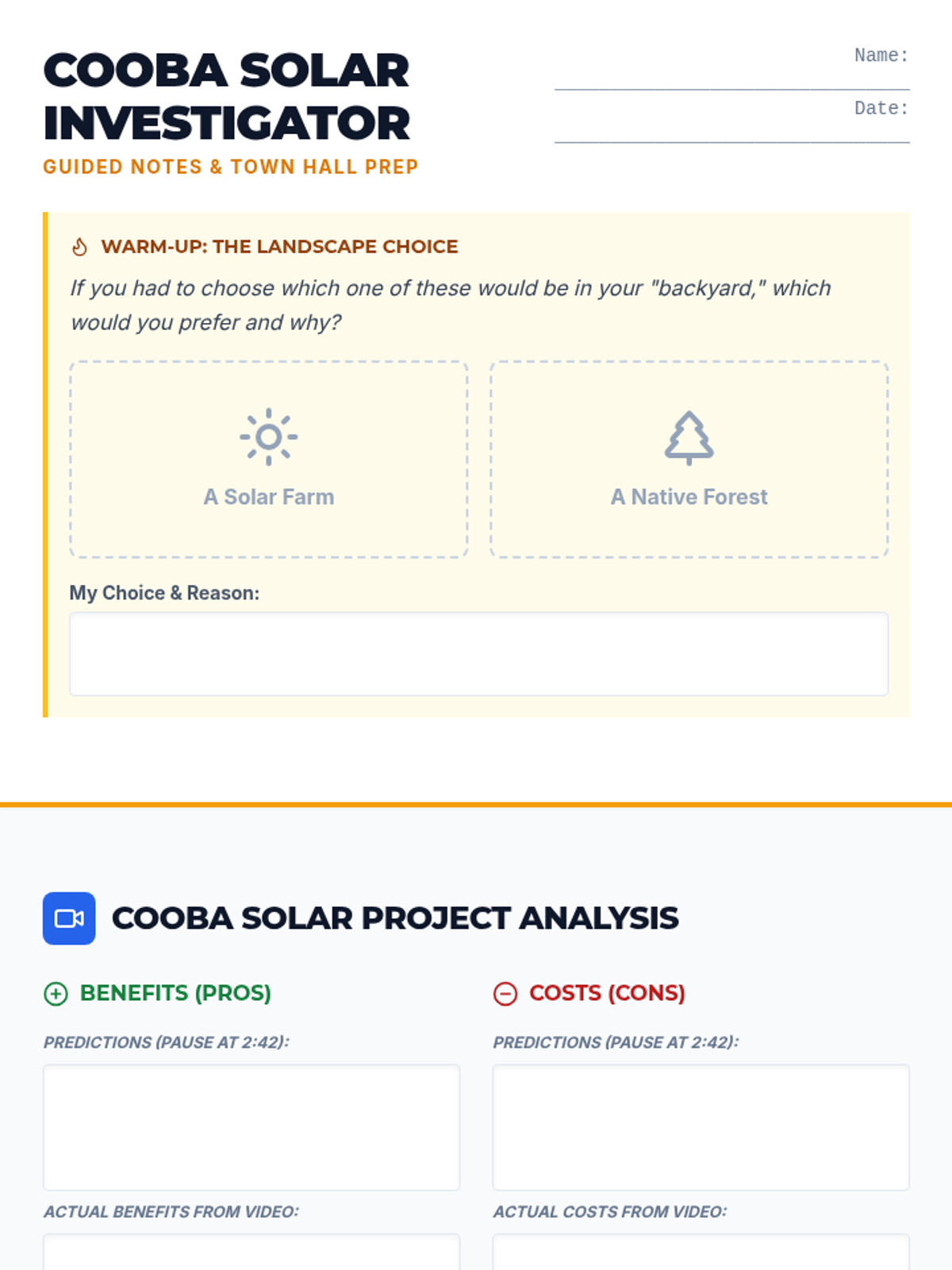Click the Costs predictions text box
The height and width of the screenshot is (1270, 952).
pos(701,1127)
